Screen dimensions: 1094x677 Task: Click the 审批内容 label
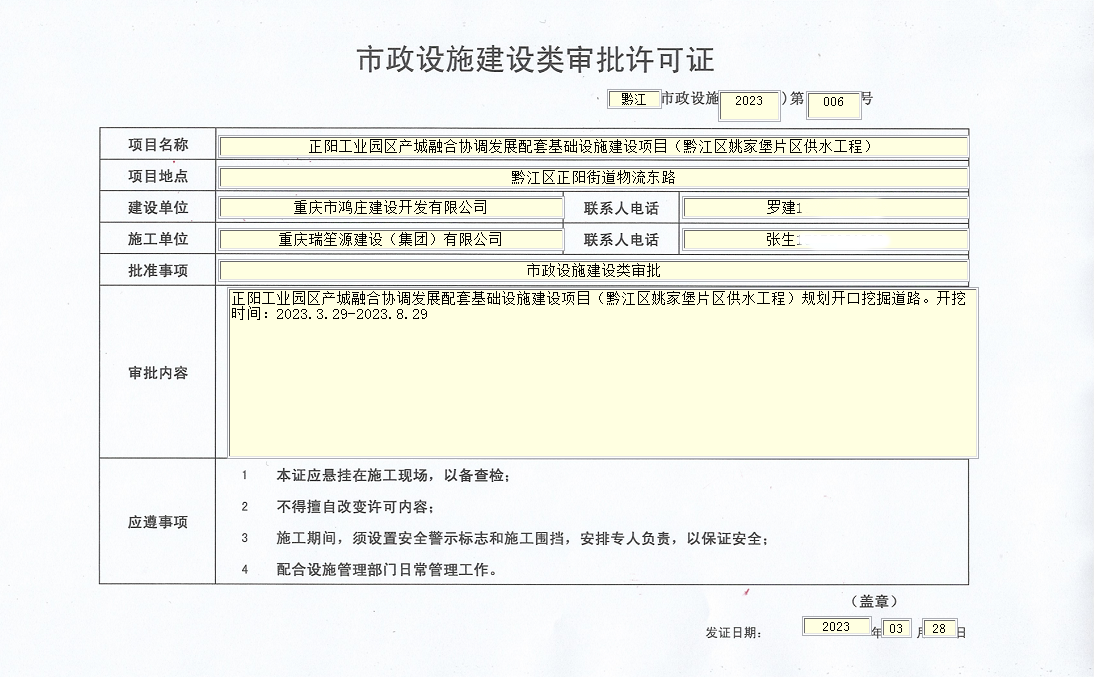click(x=158, y=373)
